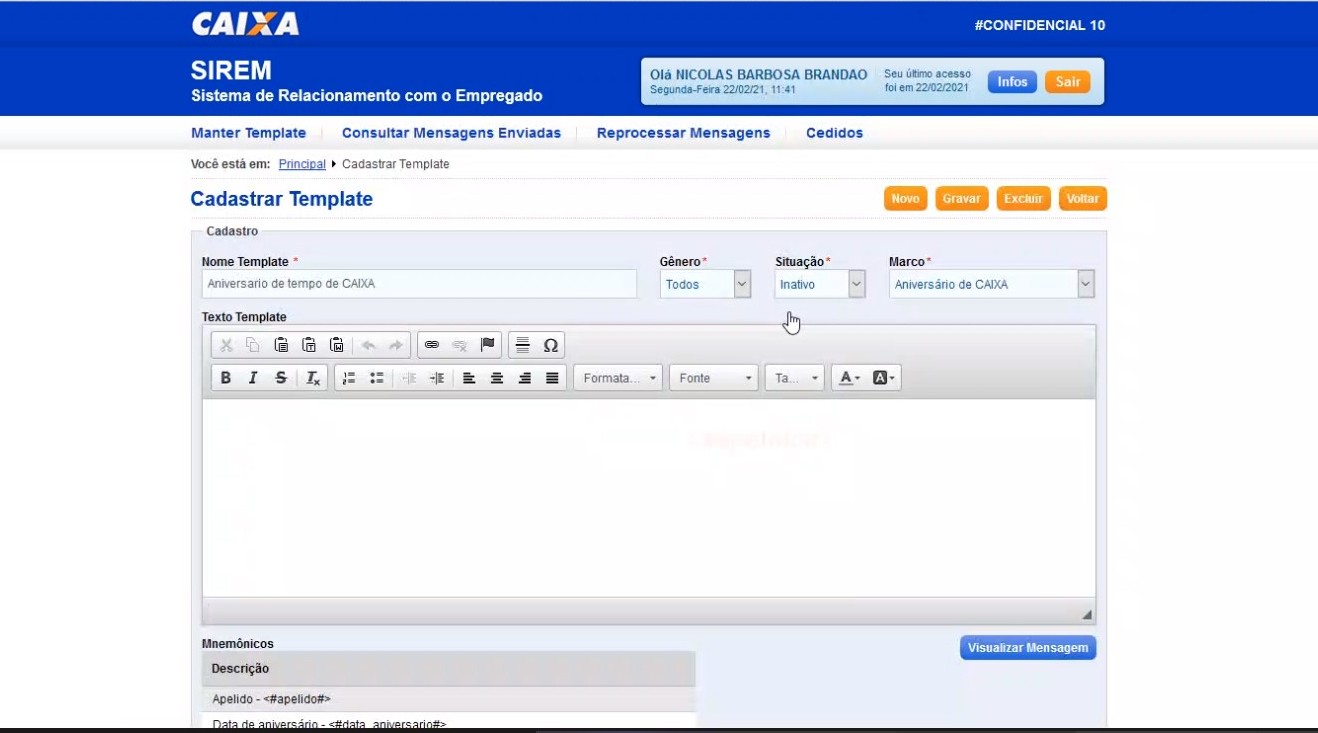Open the special character Omega icon
This screenshot has height=733, width=1318.
[550, 345]
